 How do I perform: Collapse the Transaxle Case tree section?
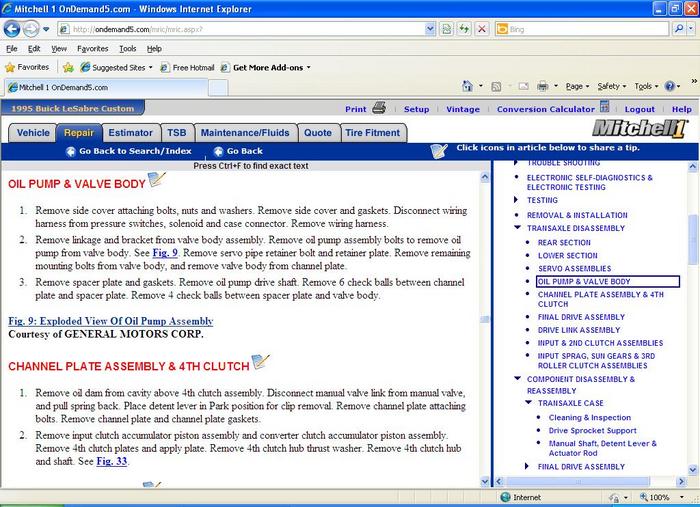[529, 403]
